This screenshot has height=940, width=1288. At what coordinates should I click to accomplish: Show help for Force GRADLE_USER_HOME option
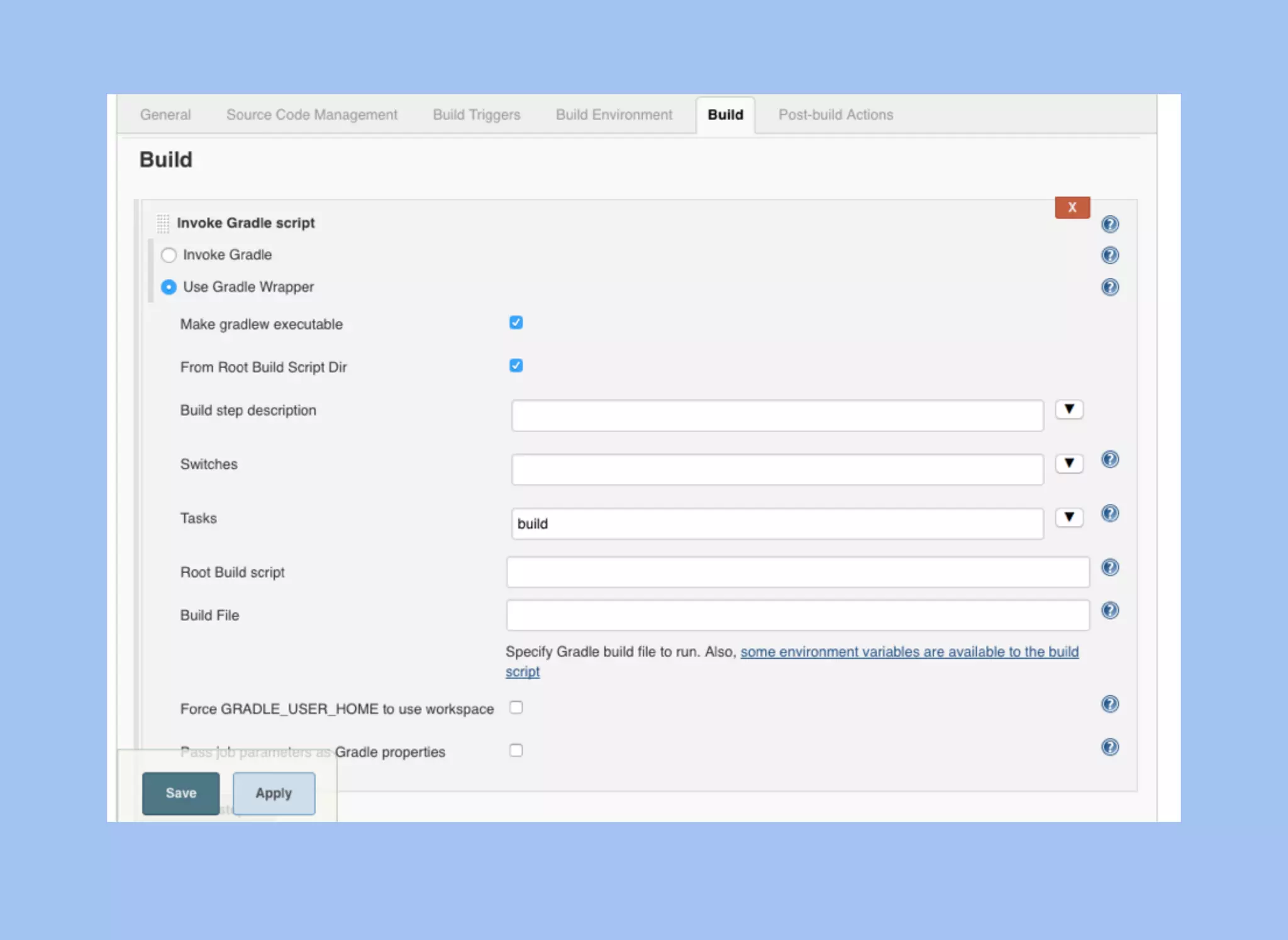click(1109, 704)
